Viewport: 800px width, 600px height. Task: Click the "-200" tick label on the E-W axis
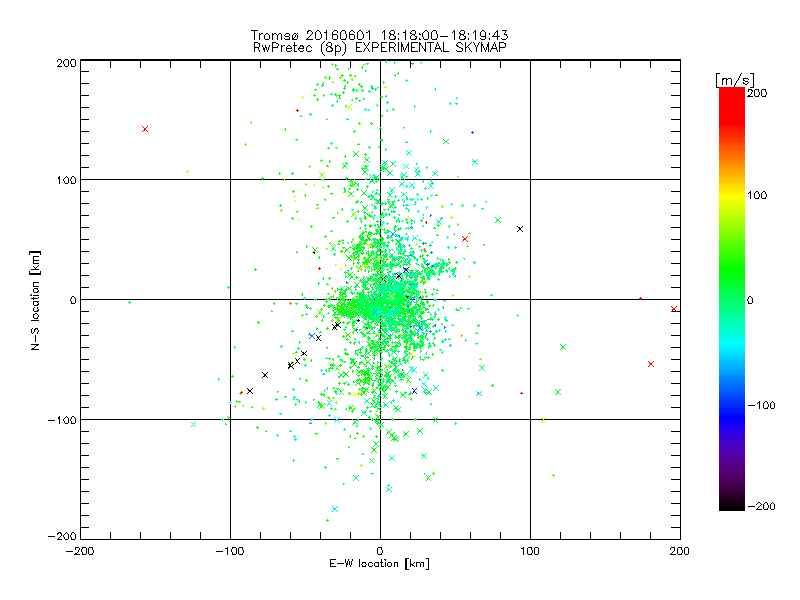80,551
